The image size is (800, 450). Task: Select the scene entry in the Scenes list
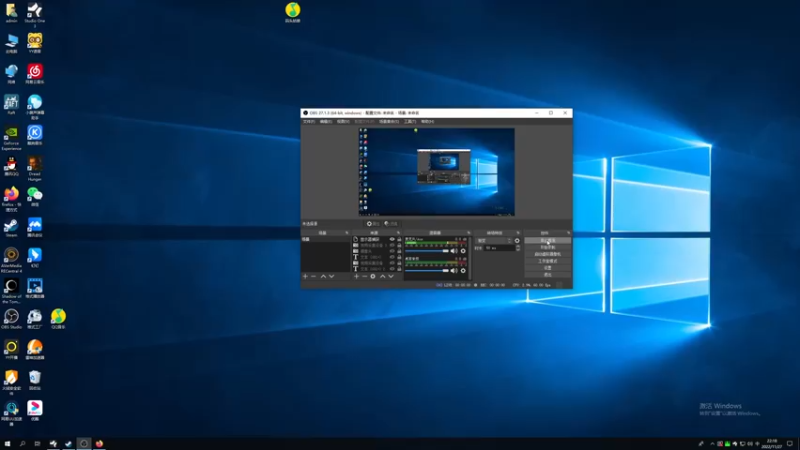pyautogui.click(x=326, y=239)
